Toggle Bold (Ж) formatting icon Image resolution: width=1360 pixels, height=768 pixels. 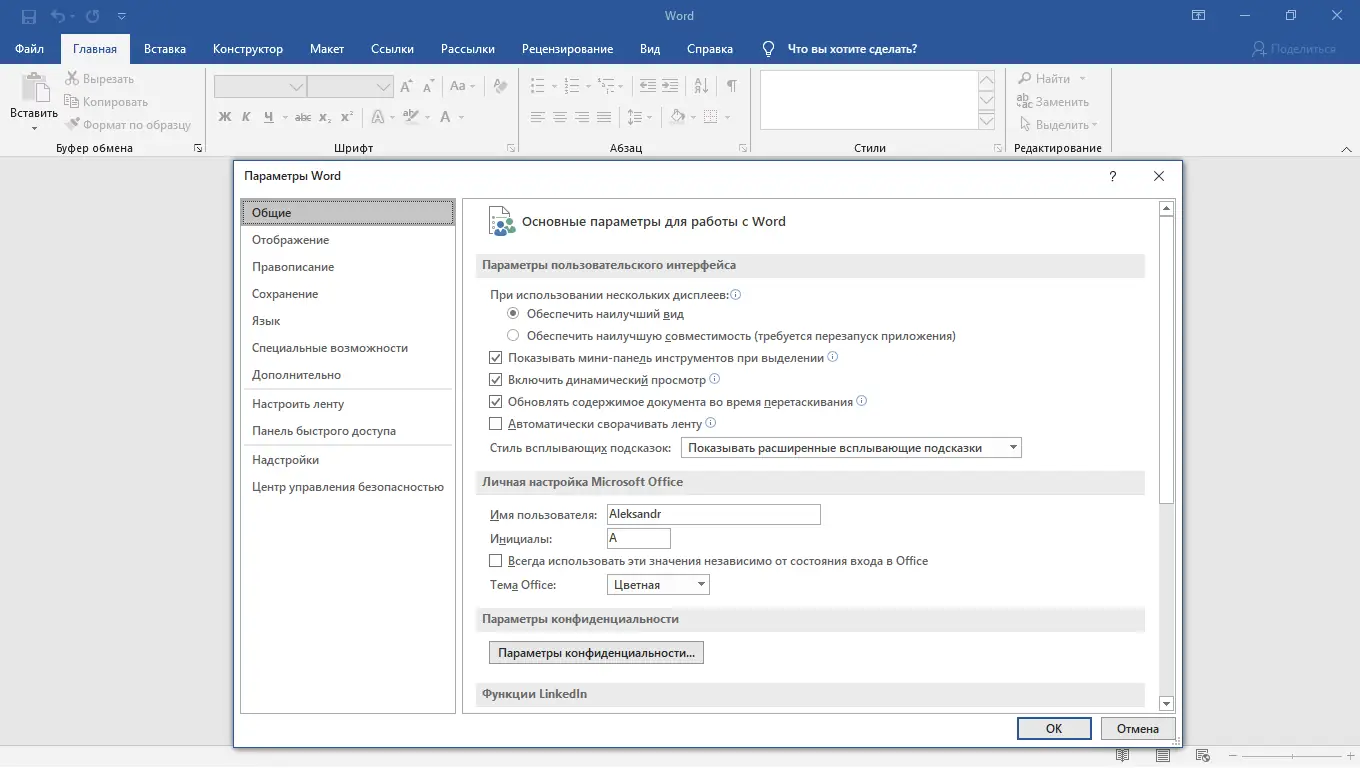point(224,117)
